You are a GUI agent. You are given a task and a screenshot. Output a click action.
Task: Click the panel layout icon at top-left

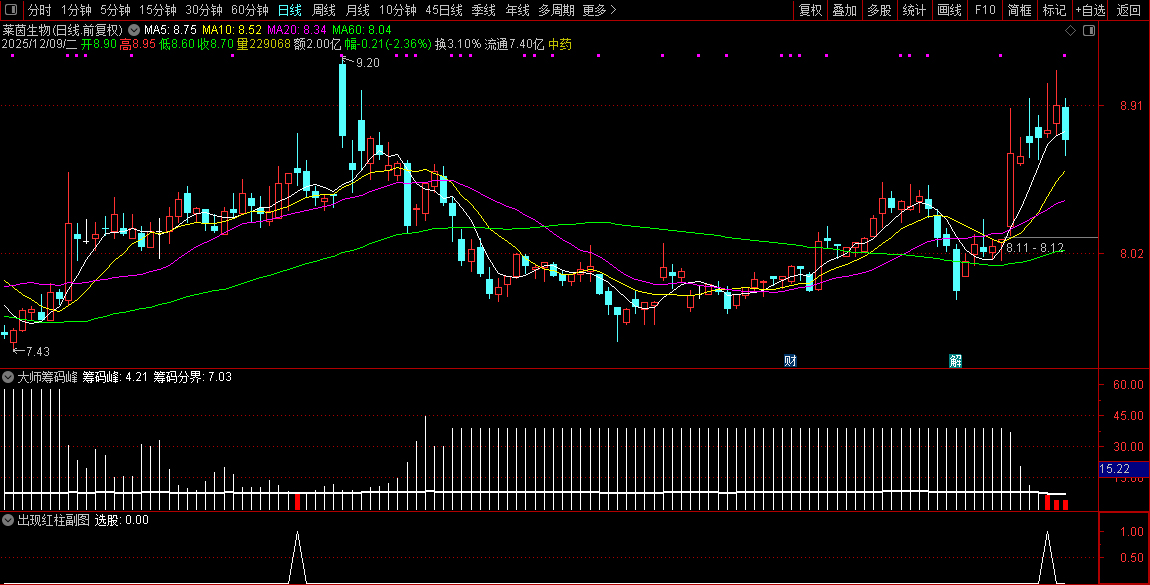[11, 11]
